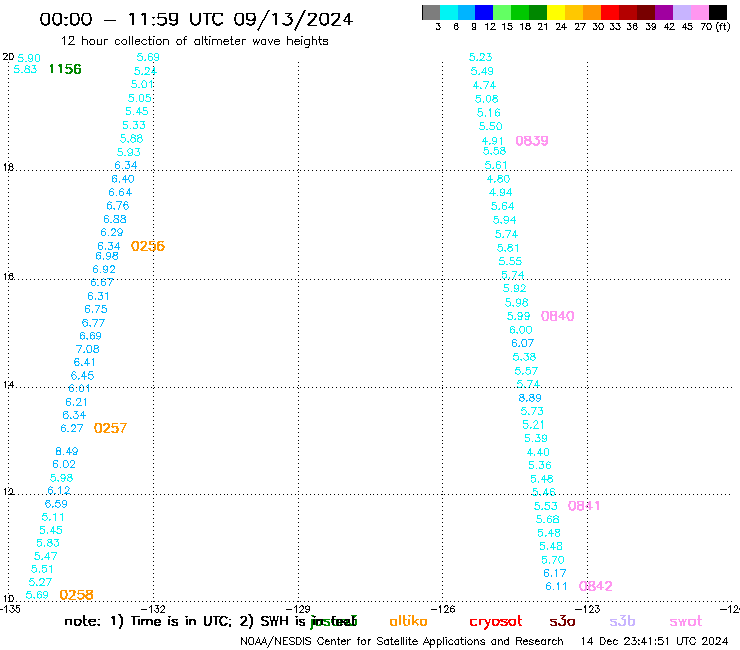Click the 6.59 wave height value
The height and width of the screenshot is (650, 740).
point(56,504)
